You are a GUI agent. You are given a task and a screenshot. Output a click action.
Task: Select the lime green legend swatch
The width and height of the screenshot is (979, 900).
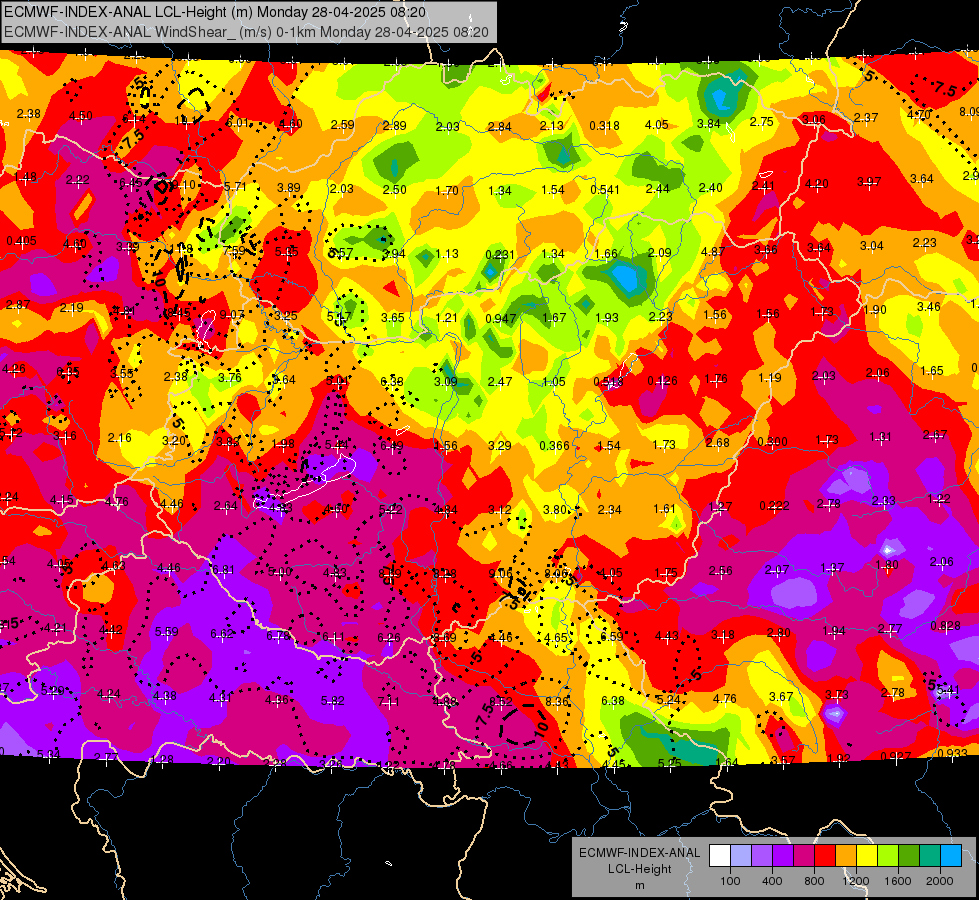(x=888, y=855)
